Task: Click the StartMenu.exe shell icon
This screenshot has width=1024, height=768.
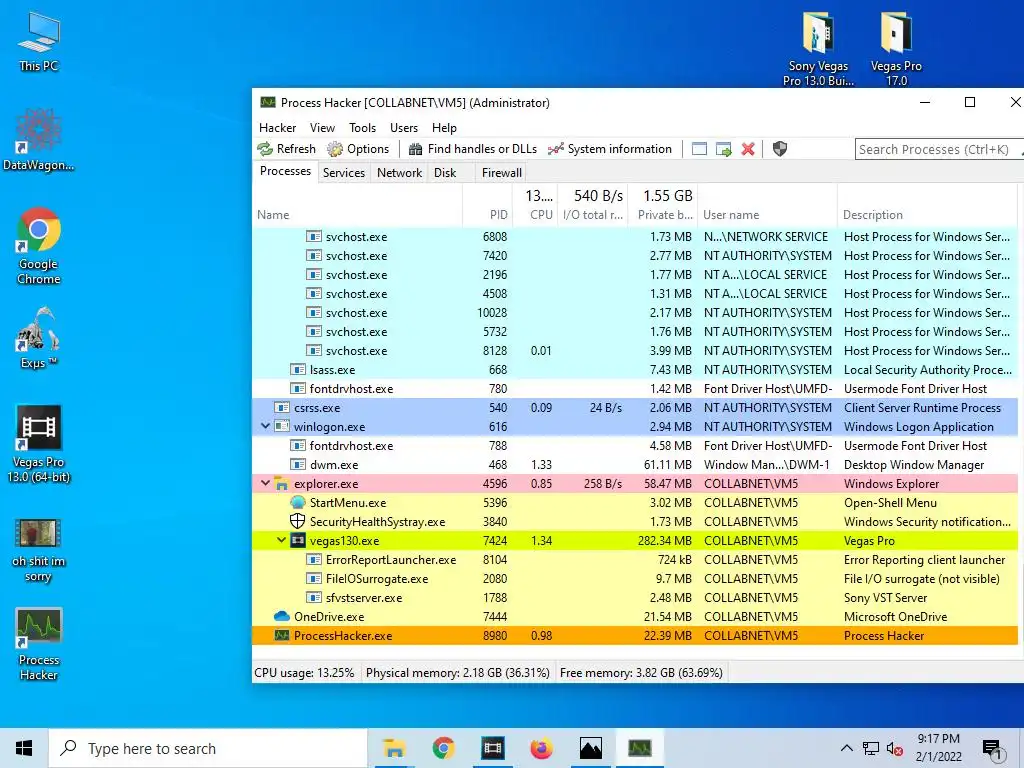Action: tap(298, 502)
